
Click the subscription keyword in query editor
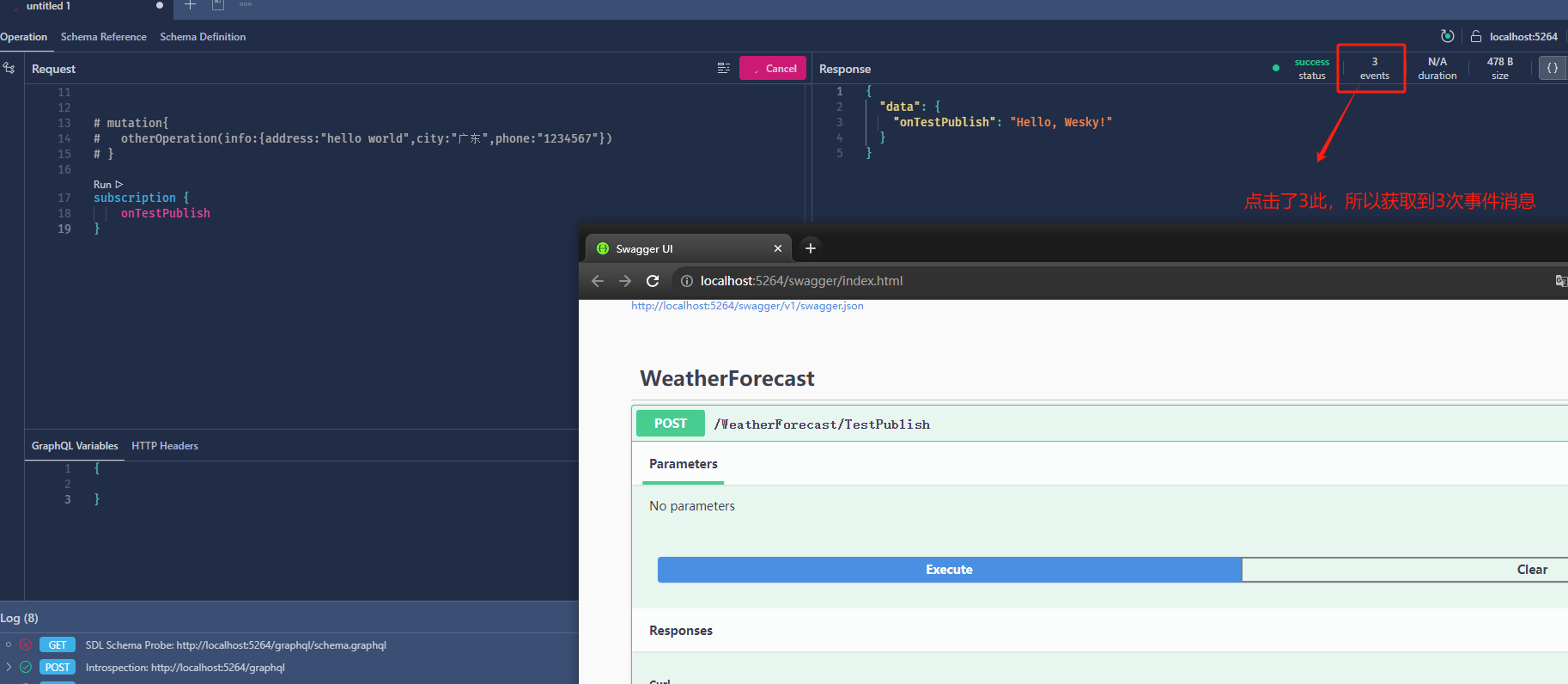tap(134, 198)
